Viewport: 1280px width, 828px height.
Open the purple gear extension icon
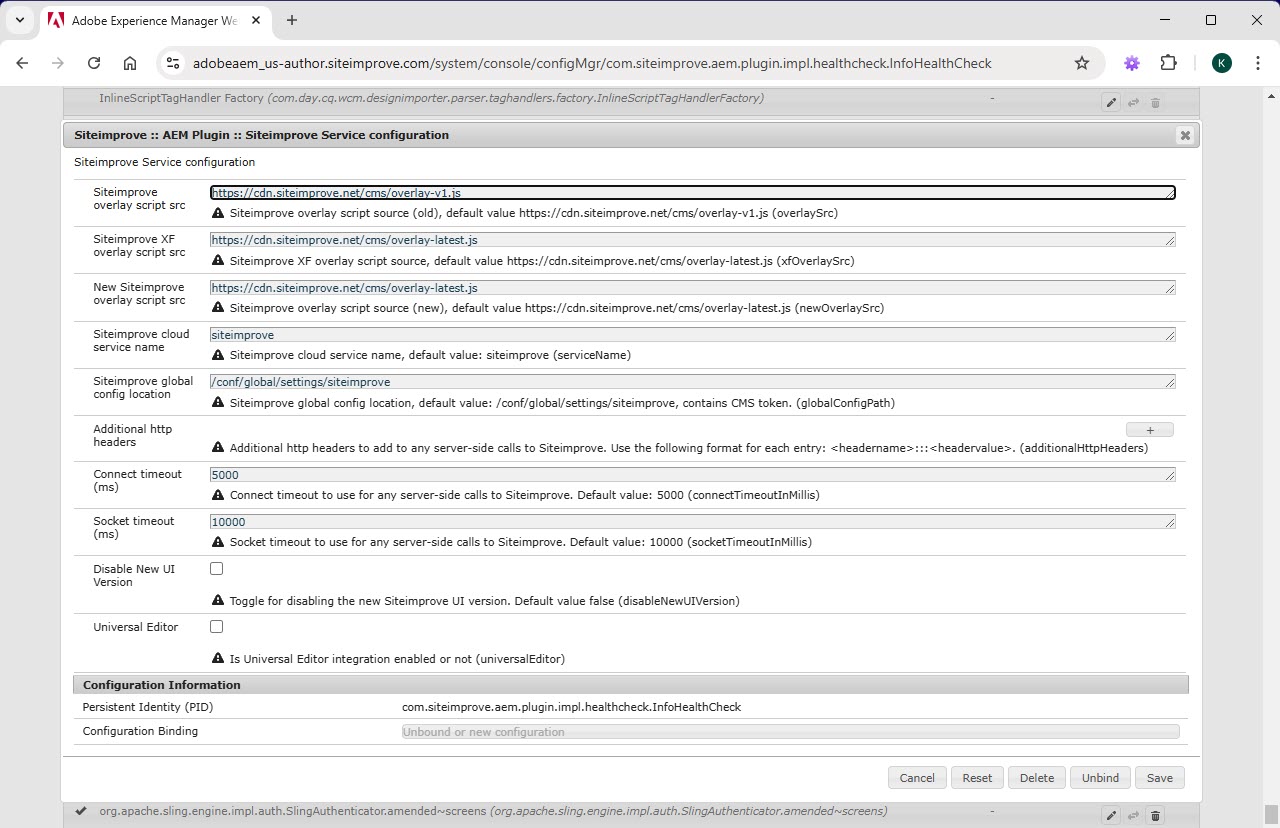[x=1132, y=63]
